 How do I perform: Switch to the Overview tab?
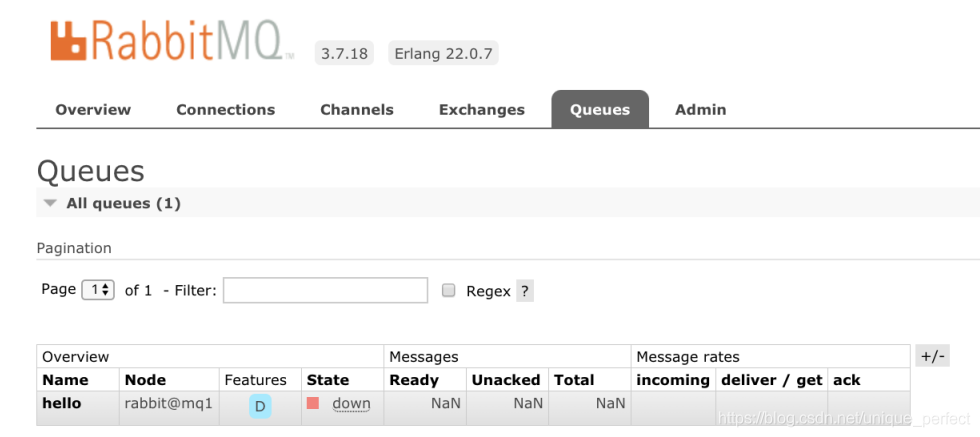click(x=93, y=110)
